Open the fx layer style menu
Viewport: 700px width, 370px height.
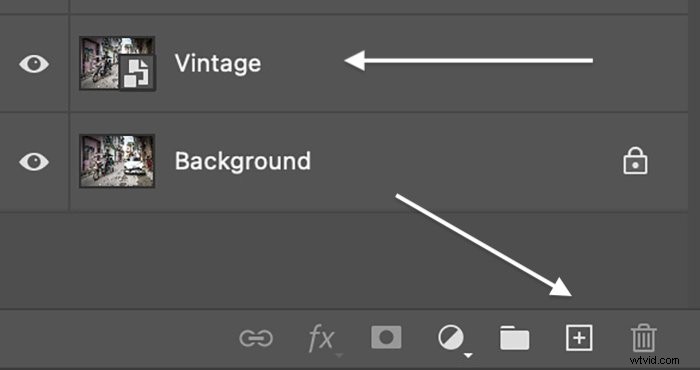click(x=321, y=339)
